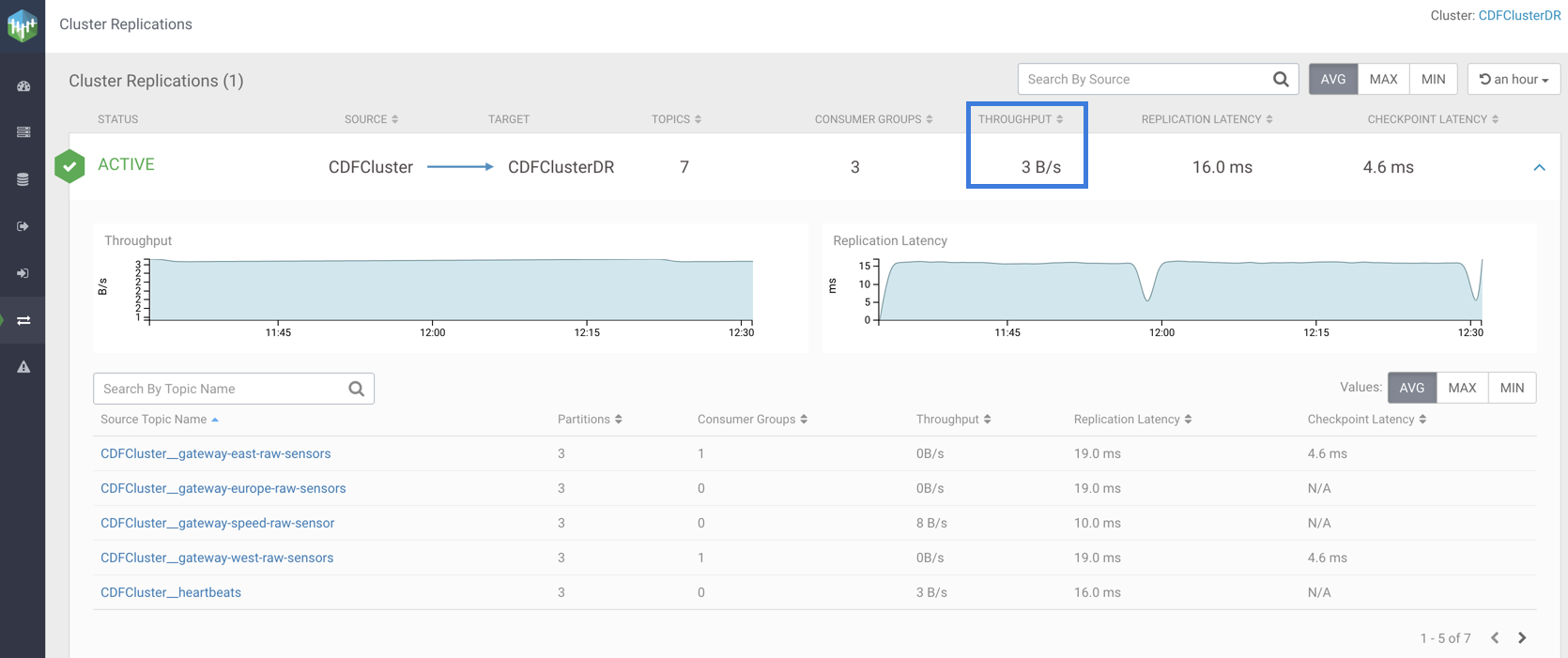The width and height of the screenshot is (1568, 658).
Task: Click the Throughput chart area
Action: point(451,291)
